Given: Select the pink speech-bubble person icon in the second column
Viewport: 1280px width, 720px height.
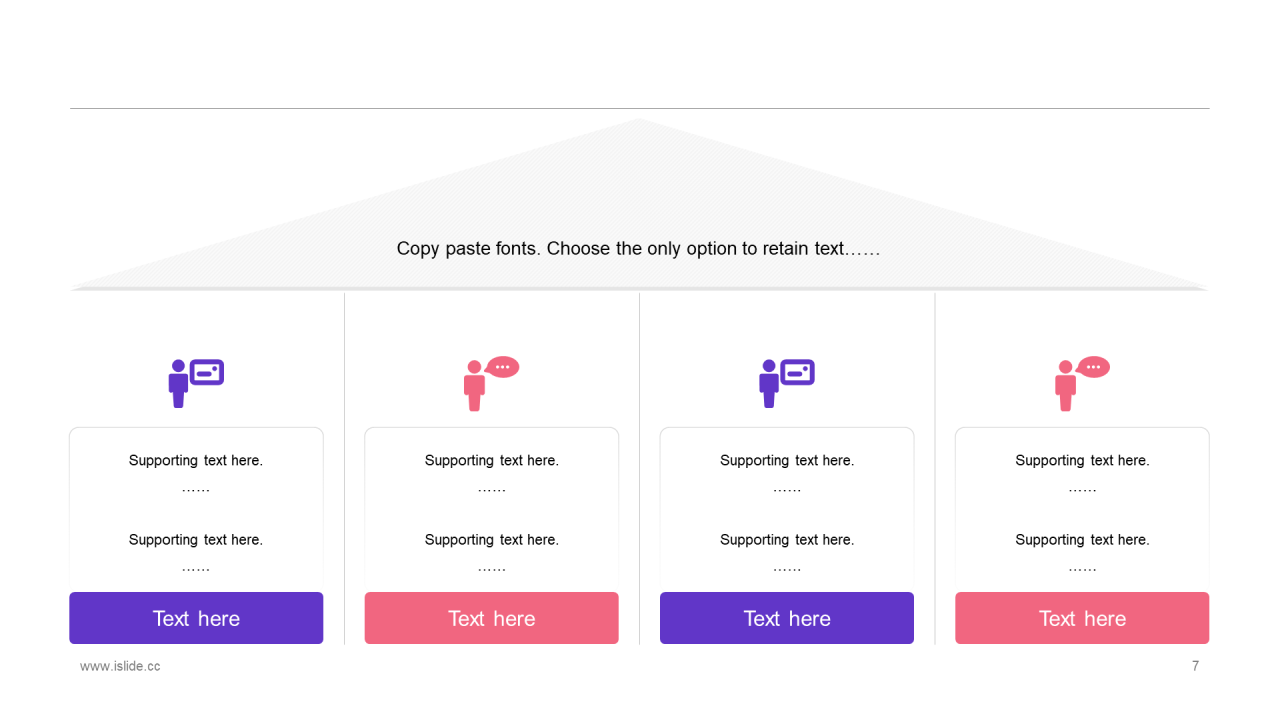Looking at the screenshot, I should tap(491, 383).
